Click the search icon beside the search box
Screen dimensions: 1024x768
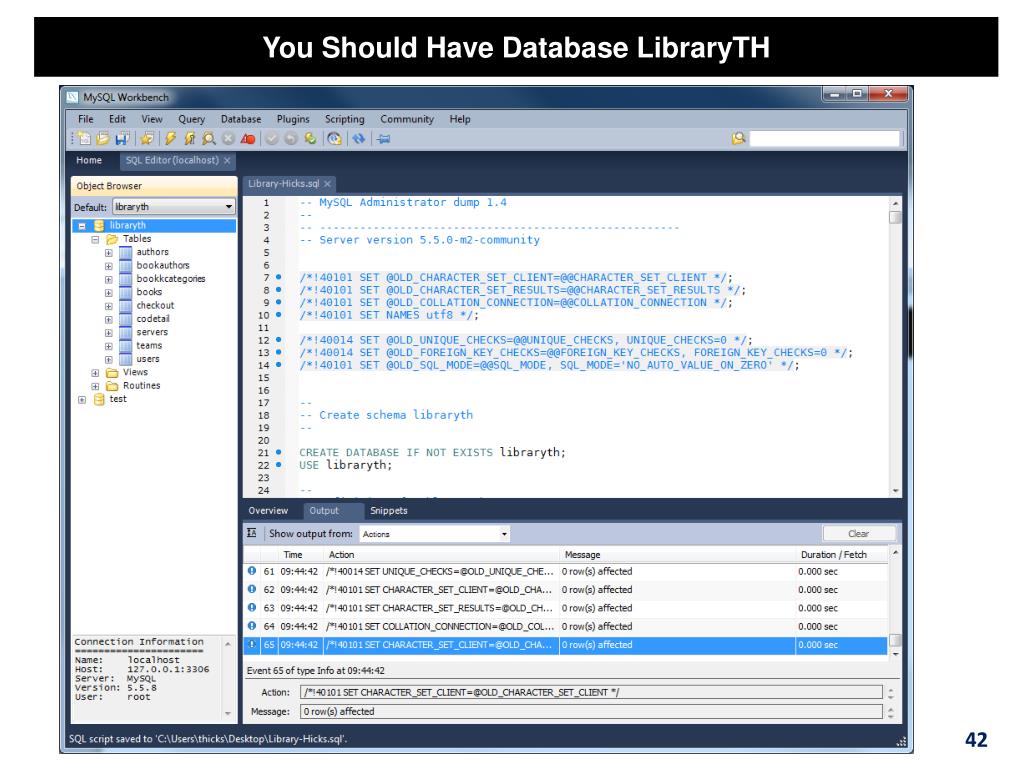pyautogui.click(x=739, y=138)
